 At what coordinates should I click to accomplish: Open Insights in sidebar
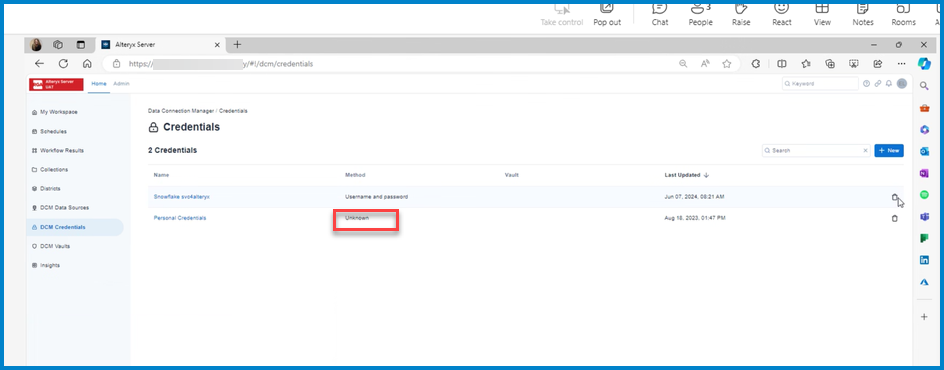(x=46, y=265)
